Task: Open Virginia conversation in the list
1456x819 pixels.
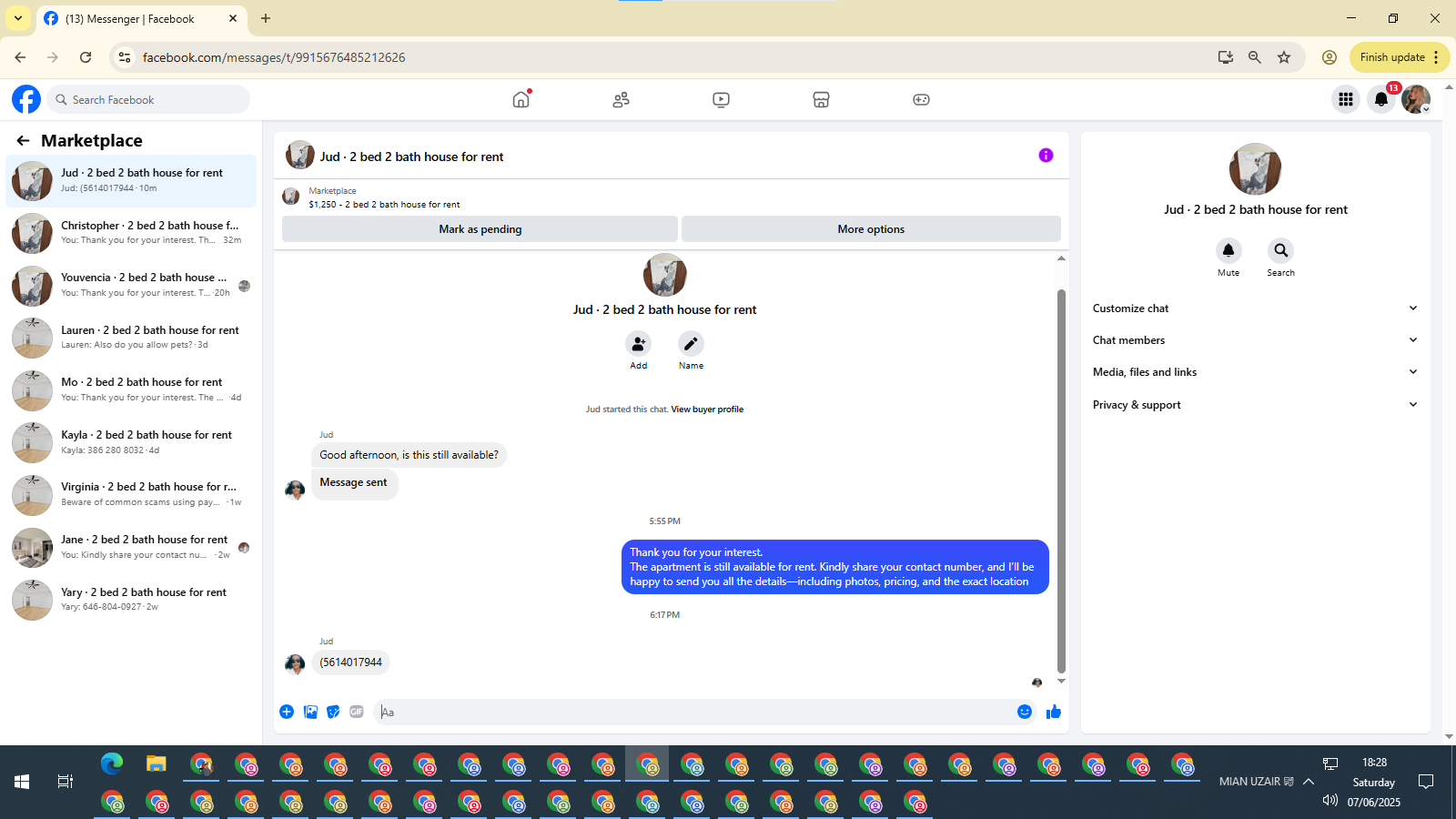Action: coord(131,495)
